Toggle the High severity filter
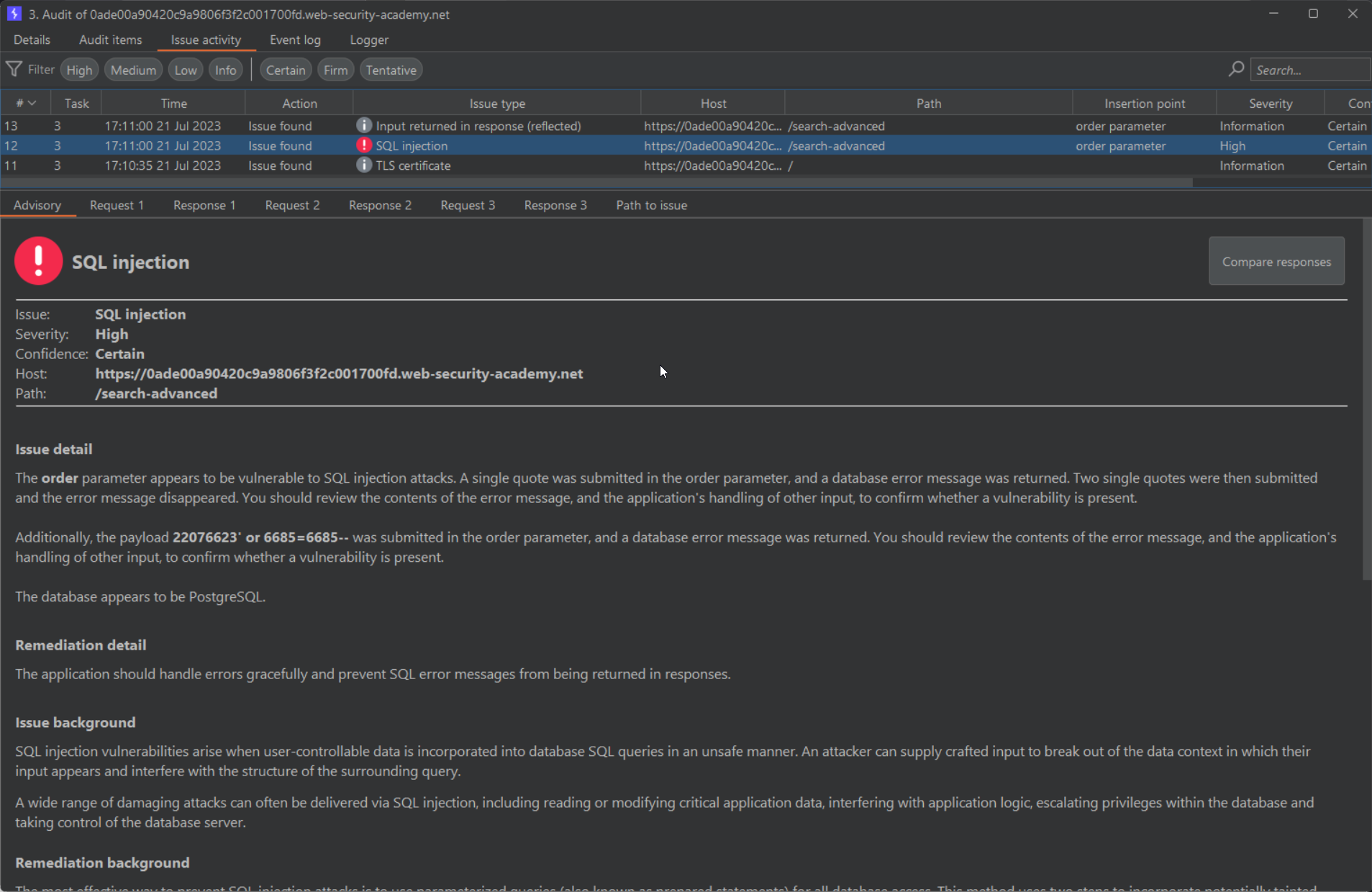 [x=79, y=70]
